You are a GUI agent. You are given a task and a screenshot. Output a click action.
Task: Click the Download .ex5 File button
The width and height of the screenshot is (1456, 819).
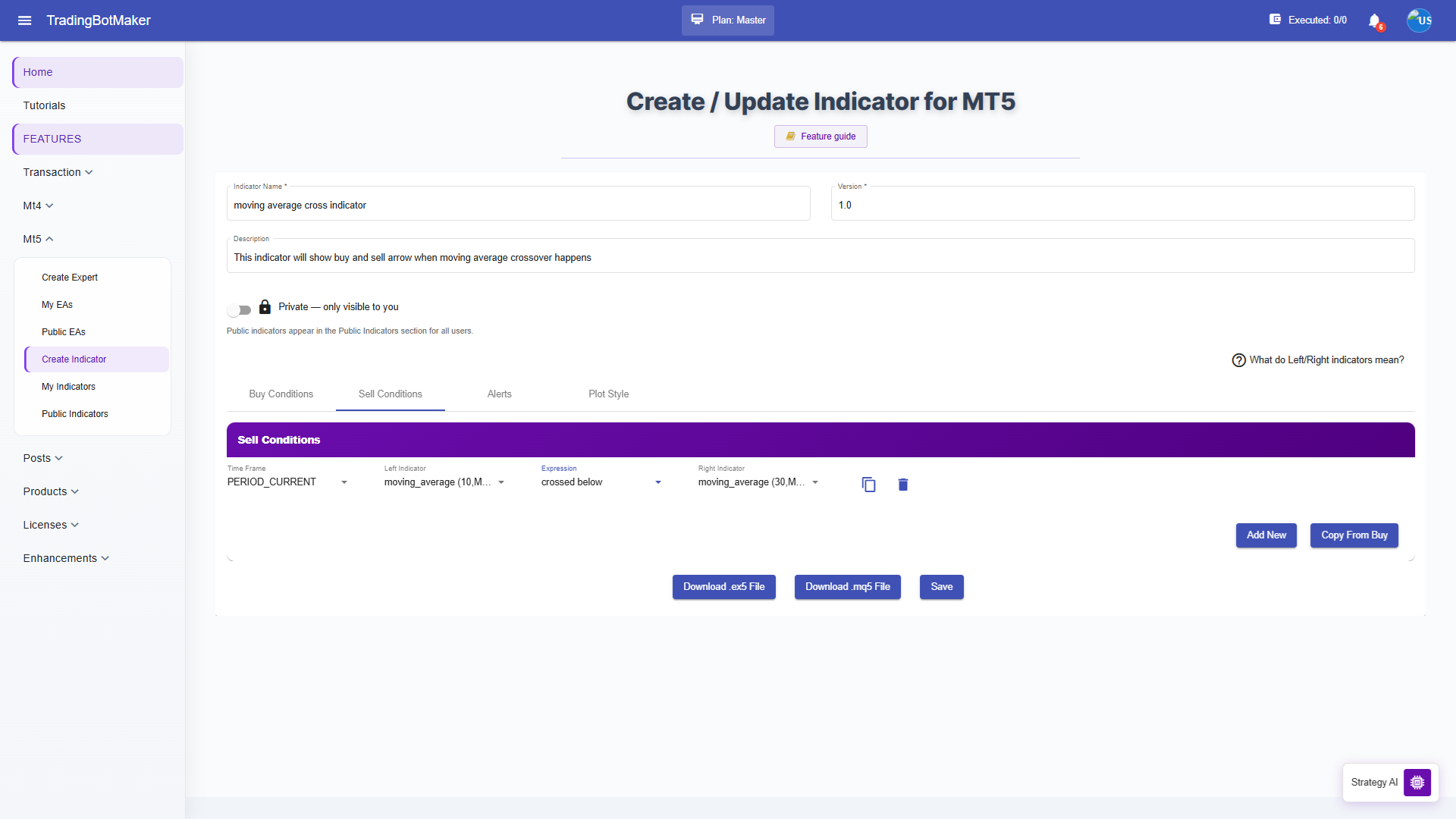tap(723, 587)
